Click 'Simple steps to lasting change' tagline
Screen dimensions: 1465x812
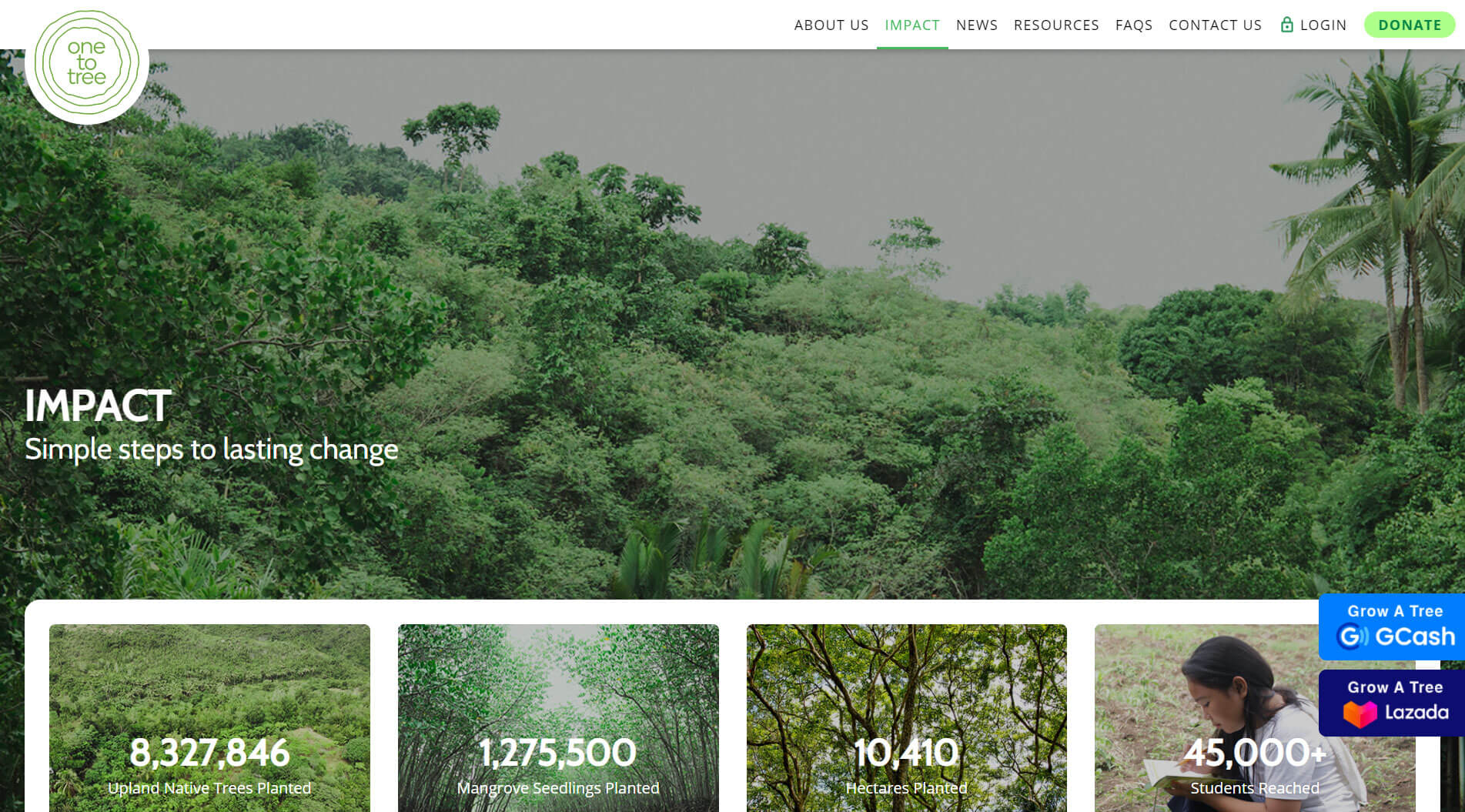coord(212,449)
